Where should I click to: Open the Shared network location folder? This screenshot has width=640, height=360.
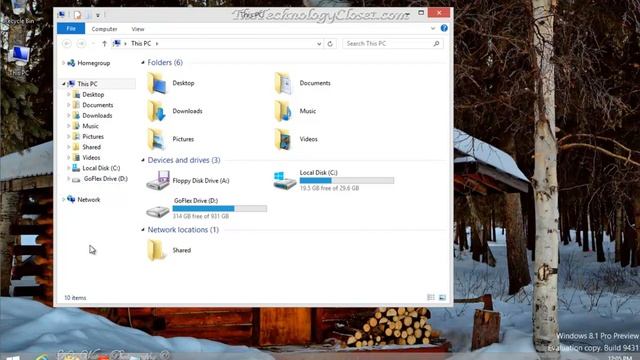click(169, 250)
